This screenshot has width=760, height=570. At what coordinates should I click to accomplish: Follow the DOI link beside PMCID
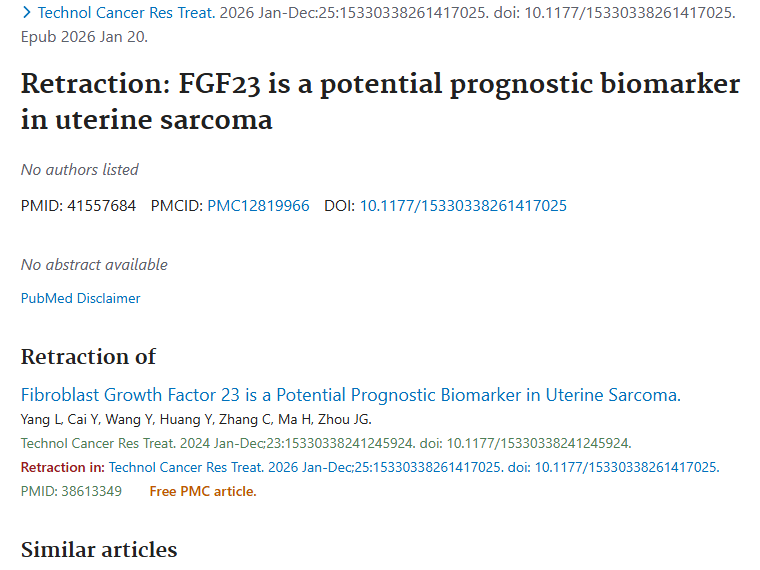463,206
